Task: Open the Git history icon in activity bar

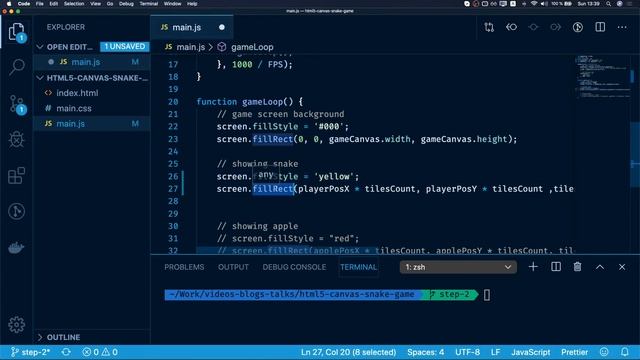Action: click(x=17, y=211)
